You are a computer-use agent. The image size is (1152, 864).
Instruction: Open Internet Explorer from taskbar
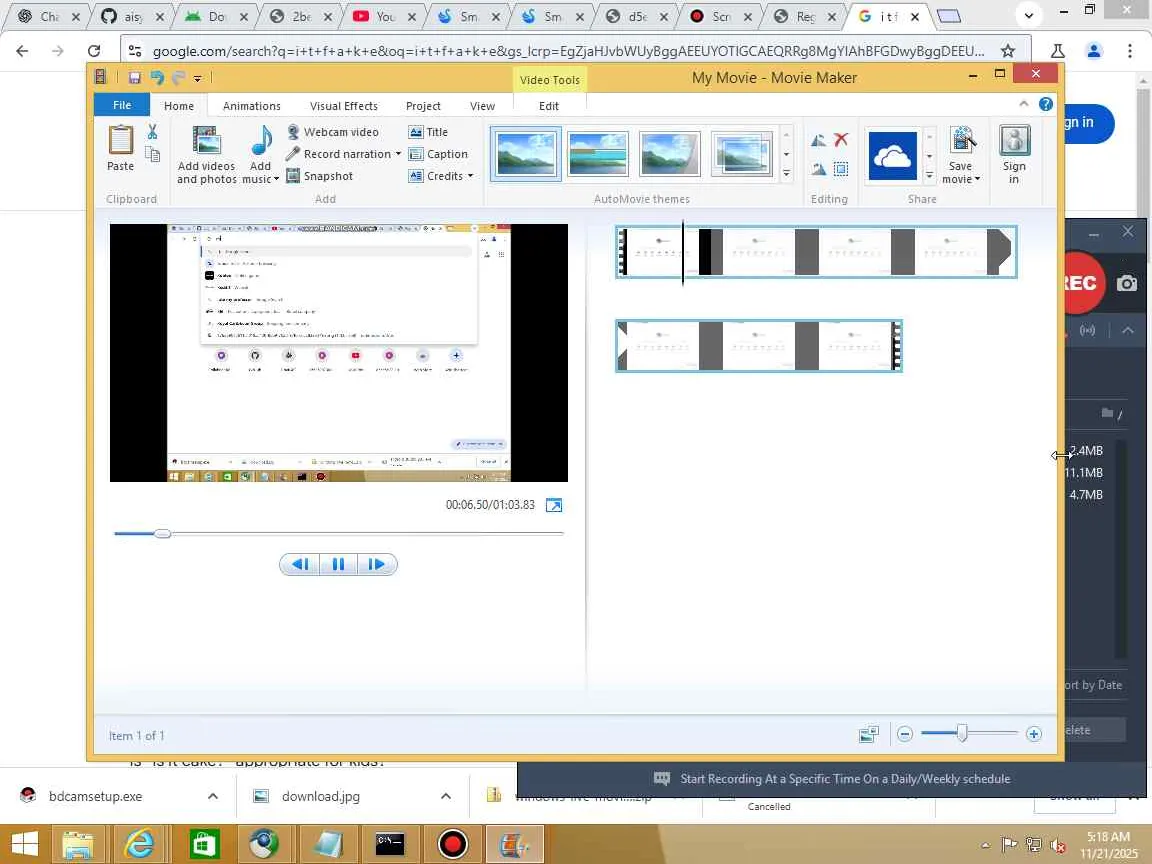[140, 844]
